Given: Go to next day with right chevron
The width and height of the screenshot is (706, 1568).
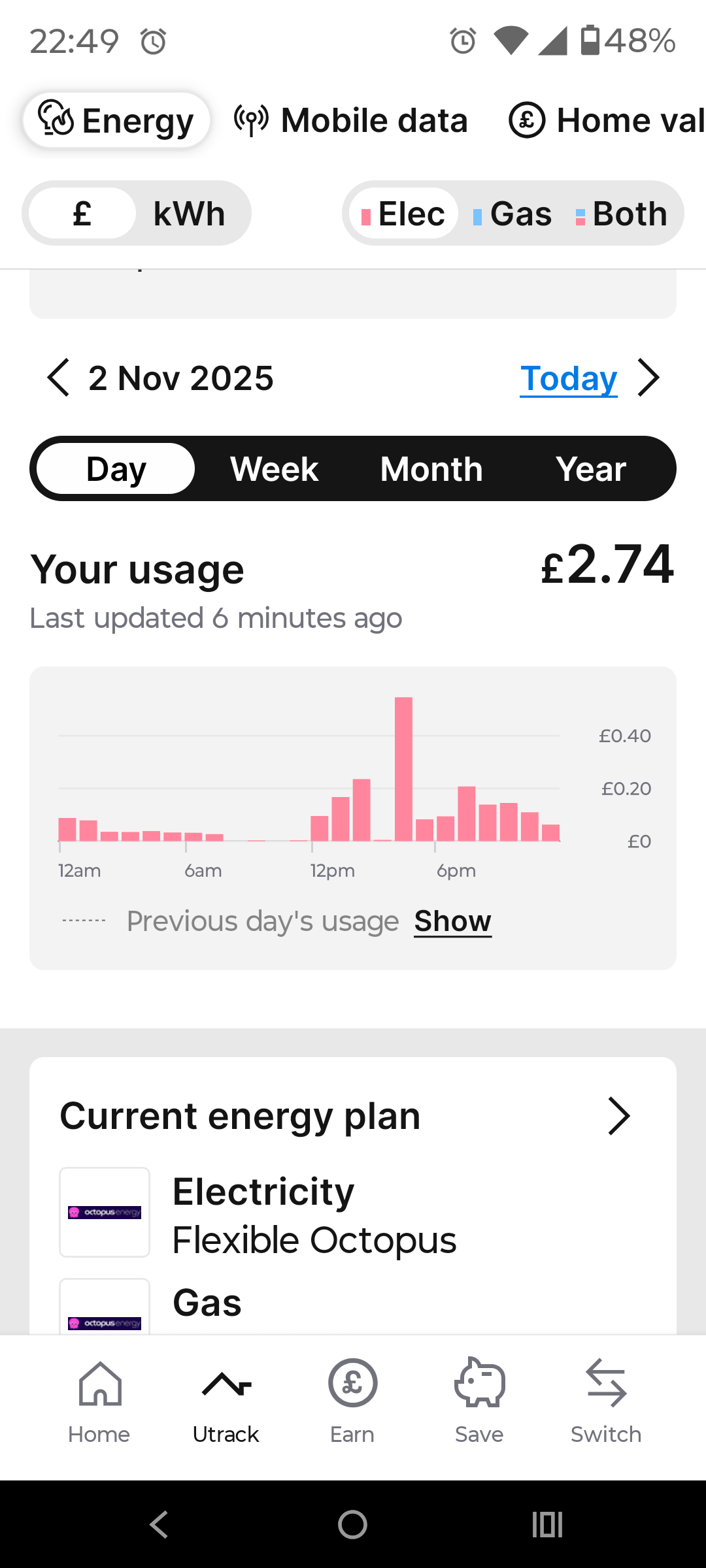Looking at the screenshot, I should (648, 378).
